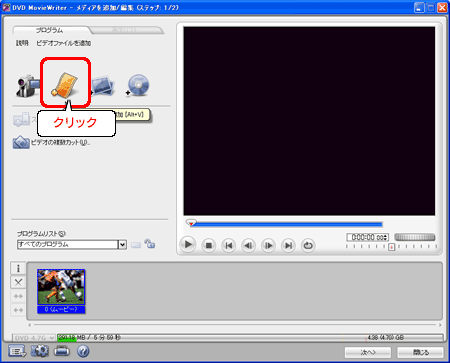The image size is (450, 363).
Task: Start playback with the Play button
Action: tap(188, 245)
